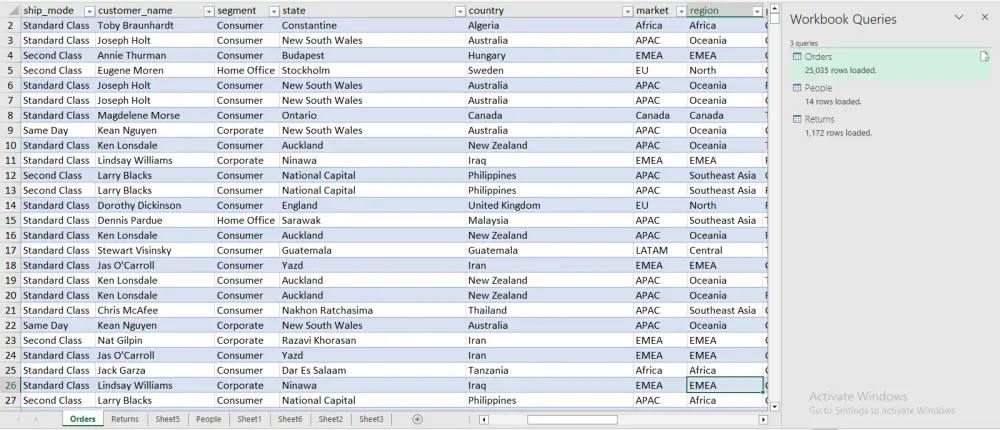Click the horizontal scrollbar thumb

point(572,419)
